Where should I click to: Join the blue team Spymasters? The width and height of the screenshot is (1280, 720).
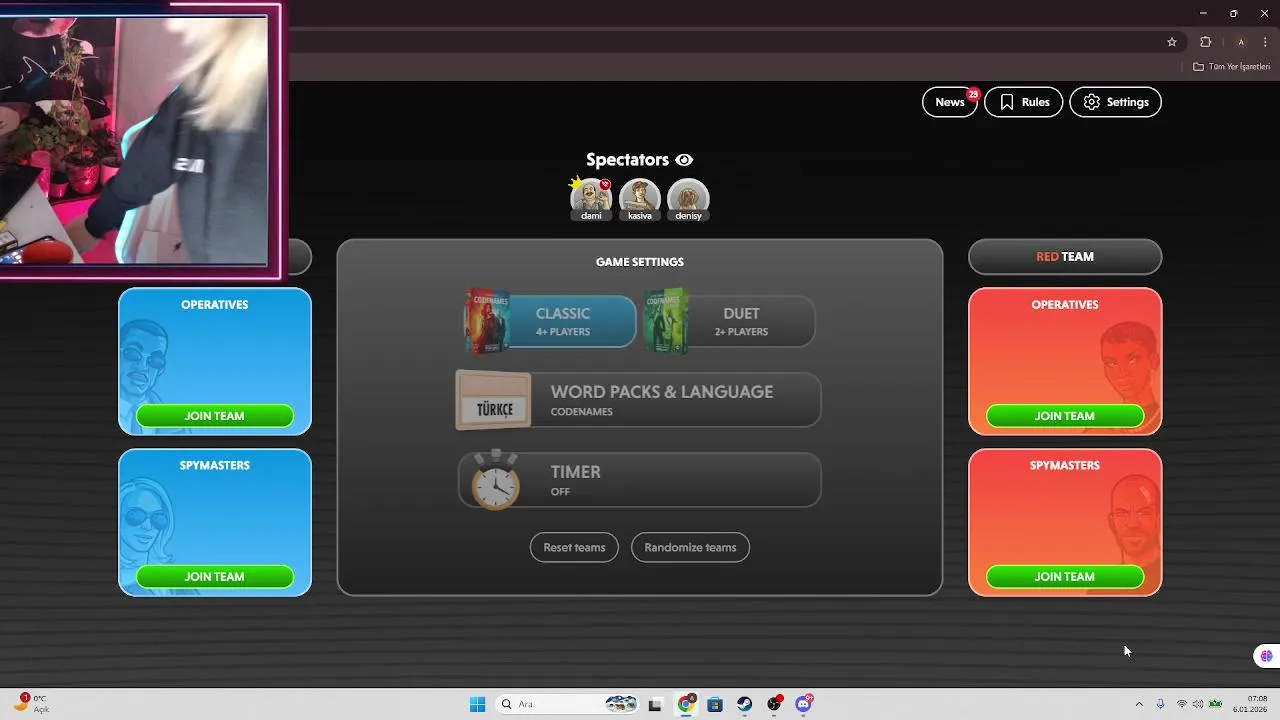pos(215,577)
